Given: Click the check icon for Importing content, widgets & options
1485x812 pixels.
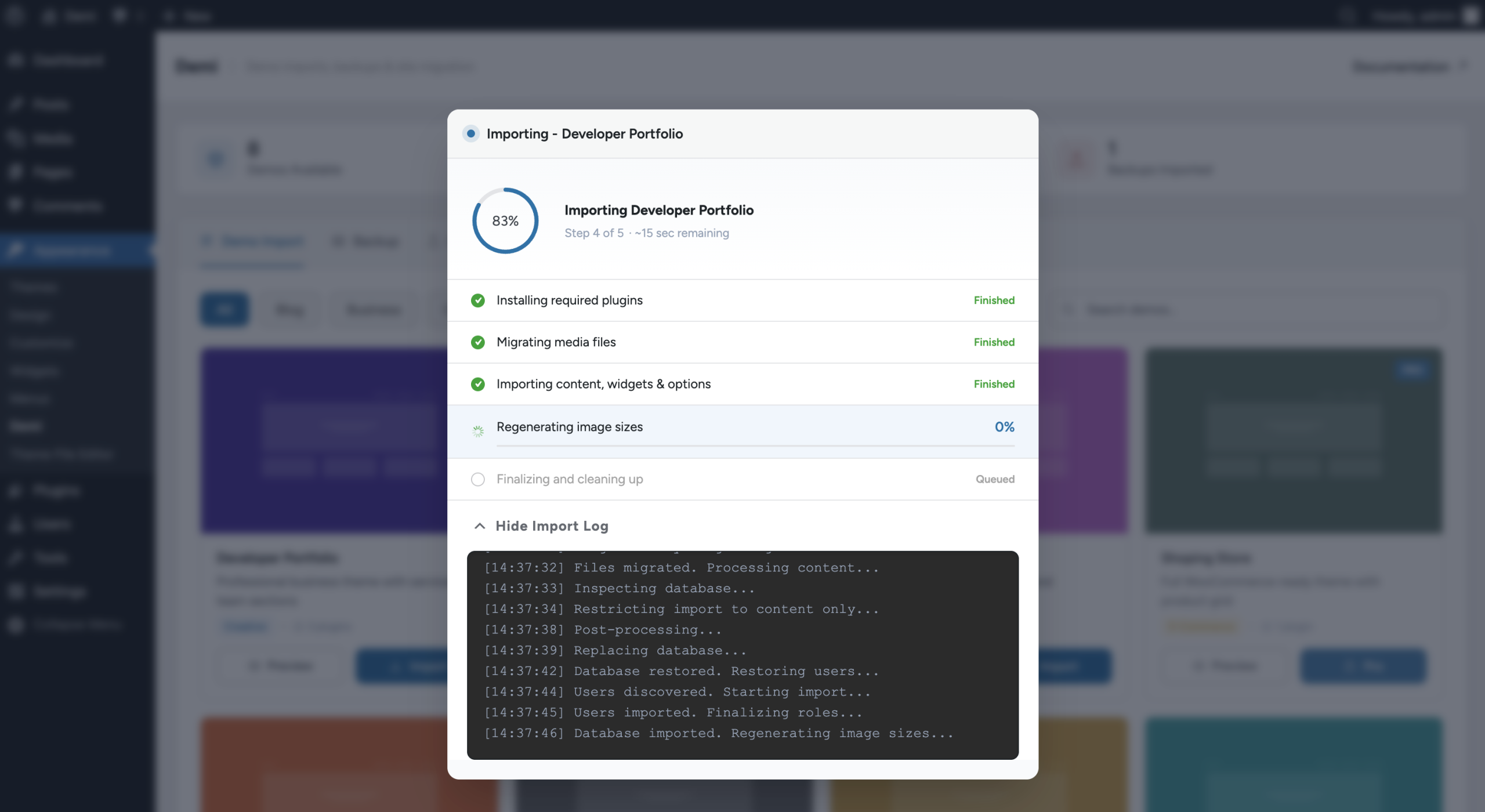Looking at the screenshot, I should pos(477,384).
